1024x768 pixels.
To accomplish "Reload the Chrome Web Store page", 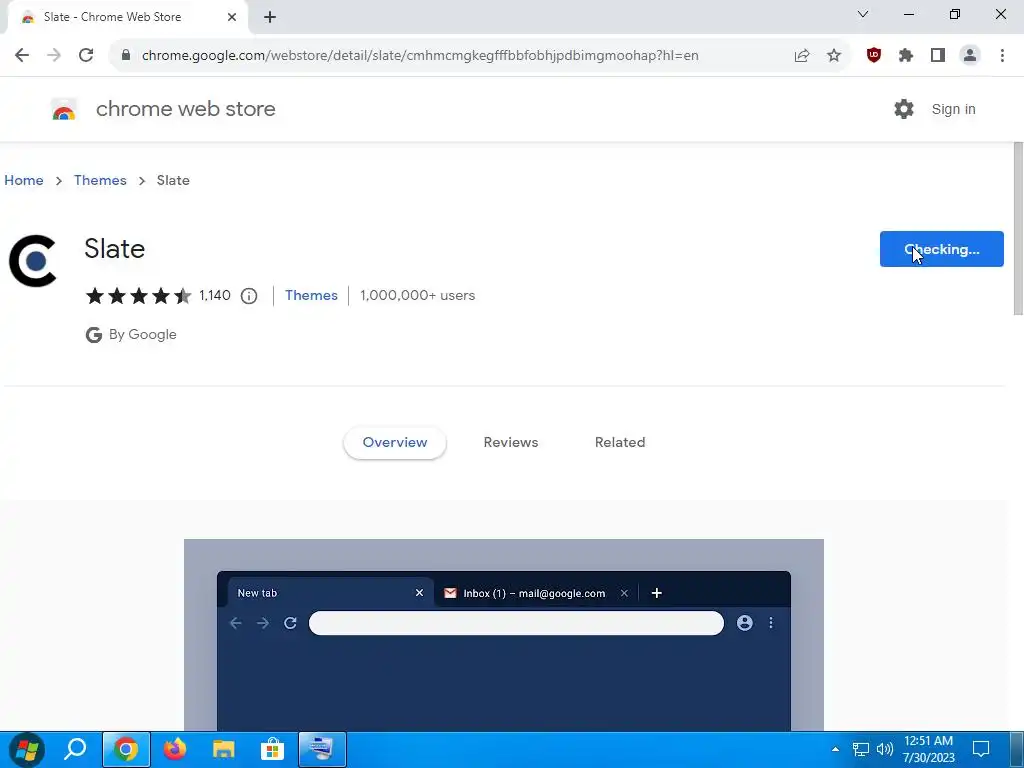I will [86, 56].
